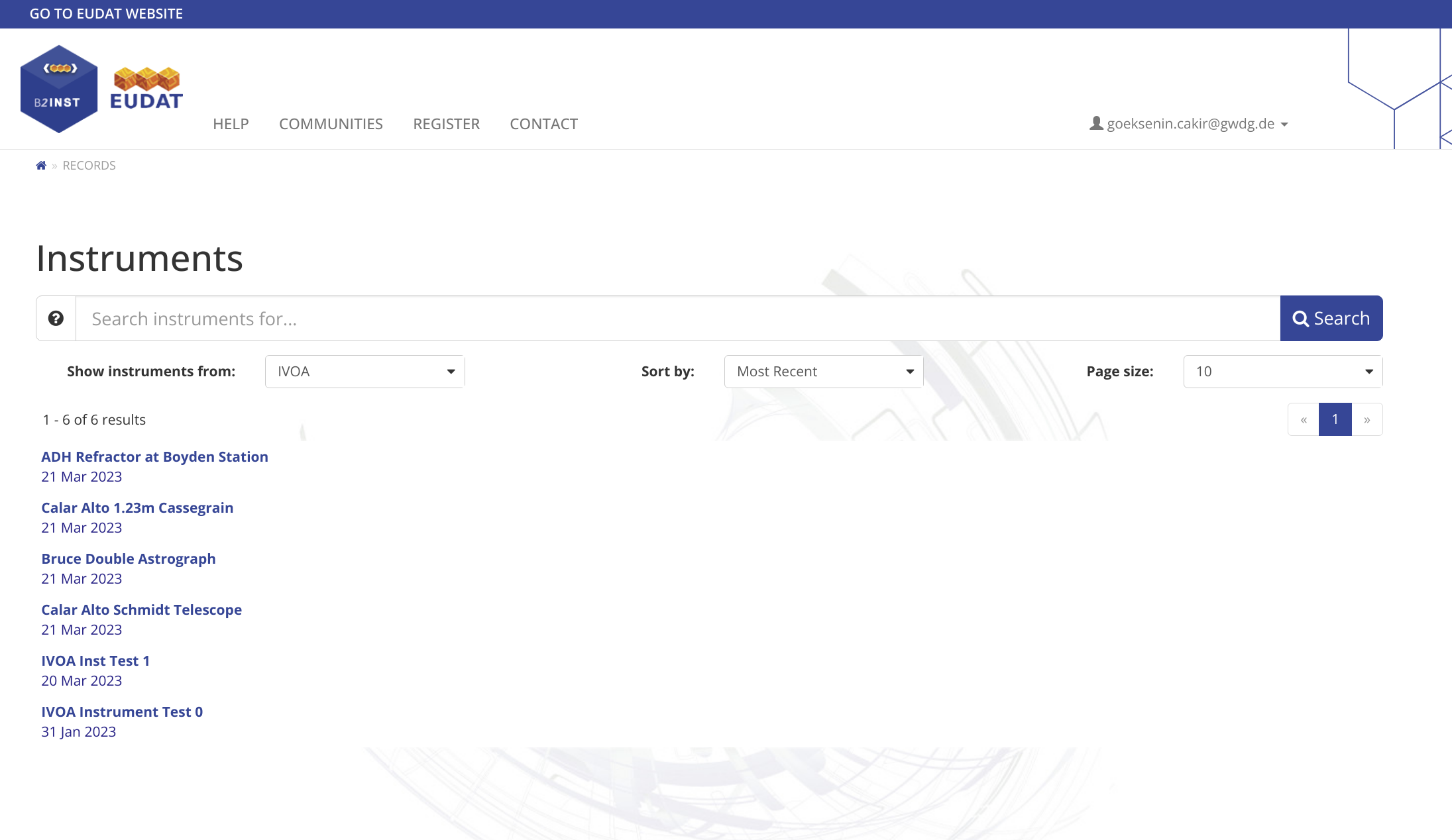Viewport: 1452px width, 840px height.
Task: Click the magnifier icon on the Search button
Action: (1300, 318)
